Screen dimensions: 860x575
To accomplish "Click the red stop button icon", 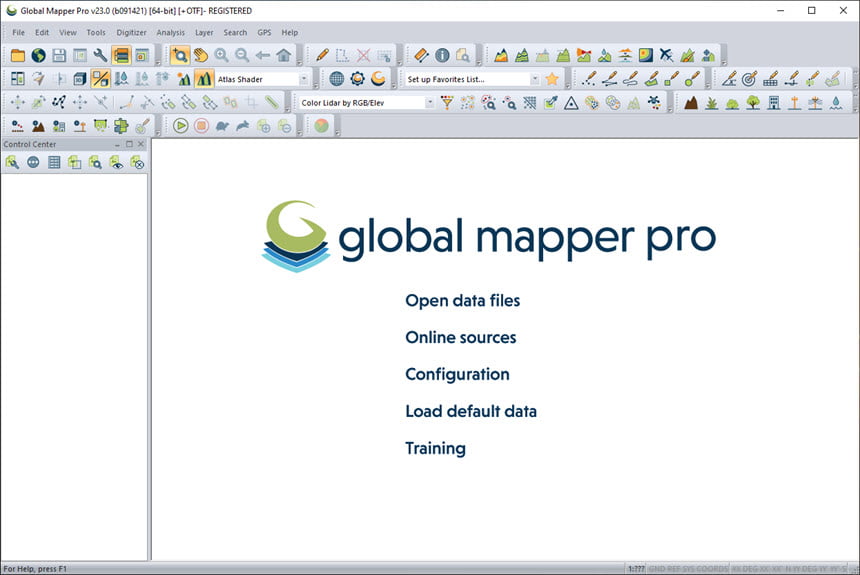I will (x=201, y=126).
